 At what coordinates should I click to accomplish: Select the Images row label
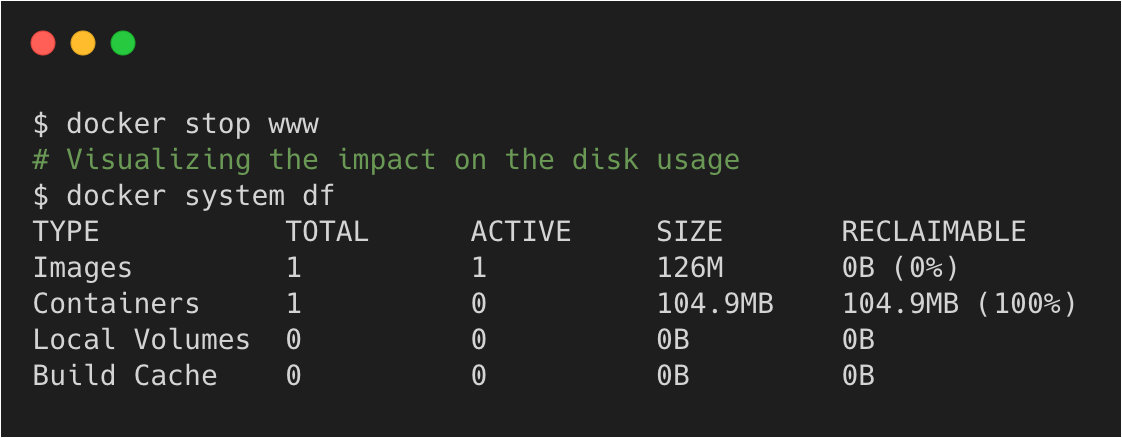point(83,268)
